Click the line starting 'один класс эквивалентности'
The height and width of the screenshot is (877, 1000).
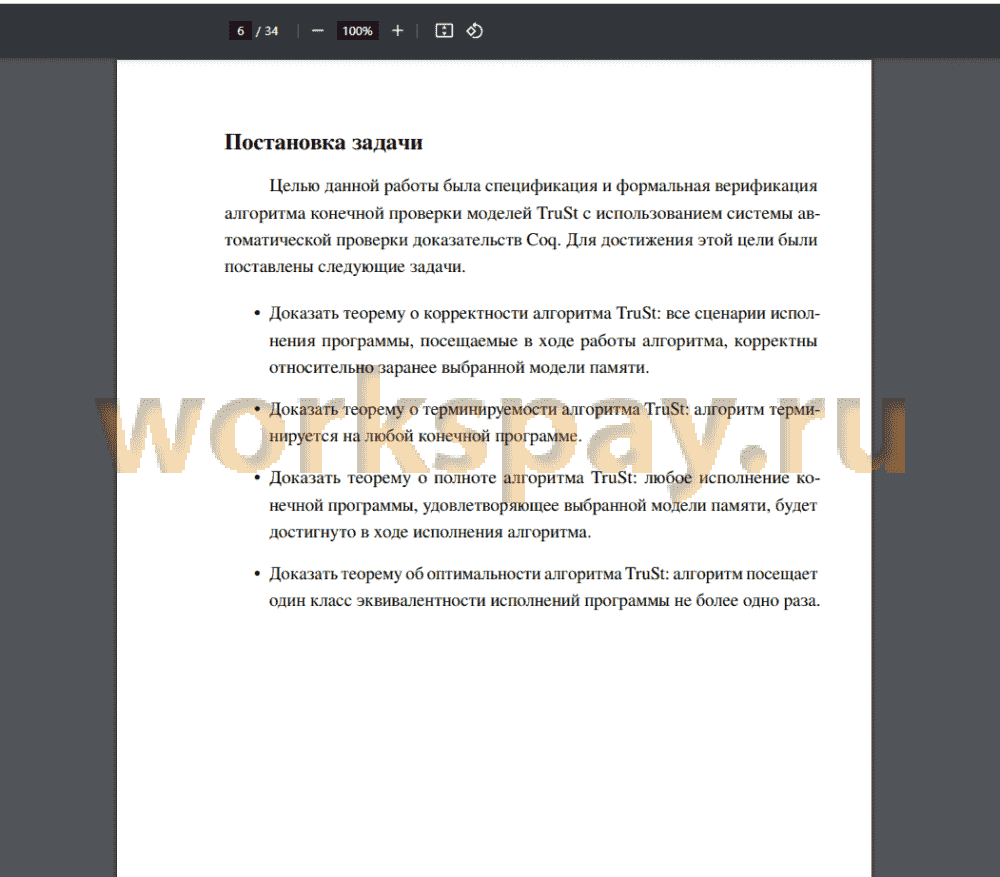pos(544,601)
